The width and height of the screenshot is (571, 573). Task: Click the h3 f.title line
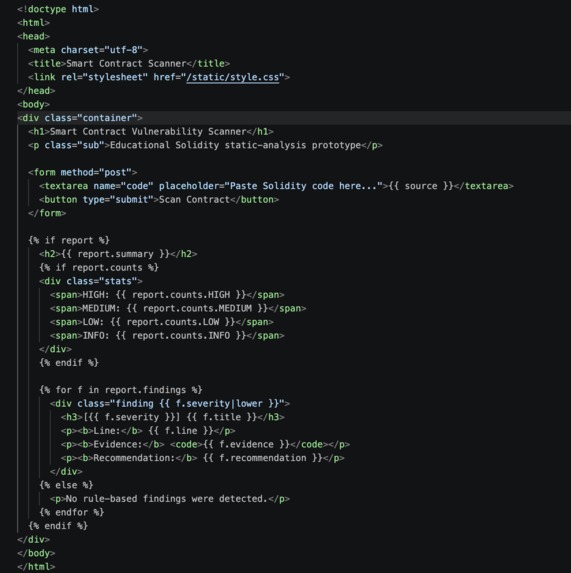pos(172,417)
